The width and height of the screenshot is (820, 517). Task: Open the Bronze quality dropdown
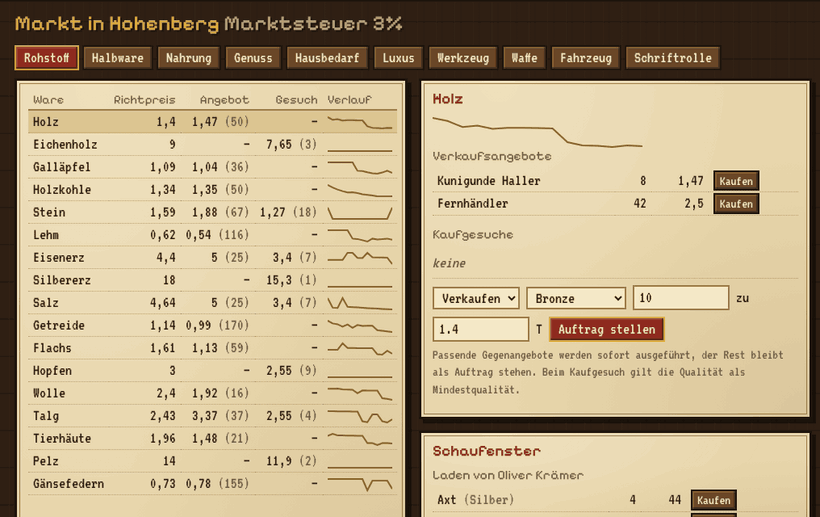click(x=576, y=298)
